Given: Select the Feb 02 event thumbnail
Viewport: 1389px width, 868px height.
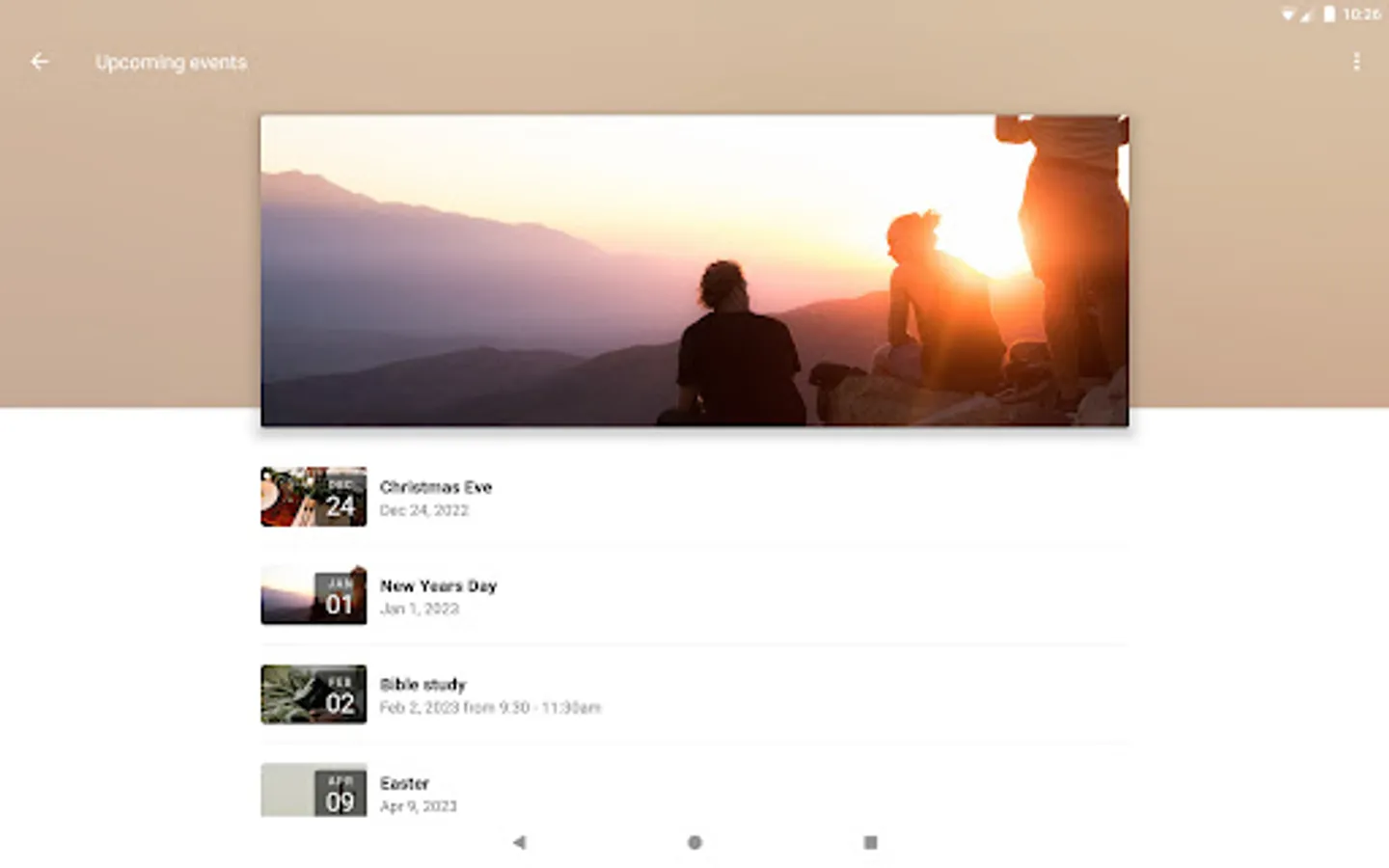Looking at the screenshot, I should point(313,693).
